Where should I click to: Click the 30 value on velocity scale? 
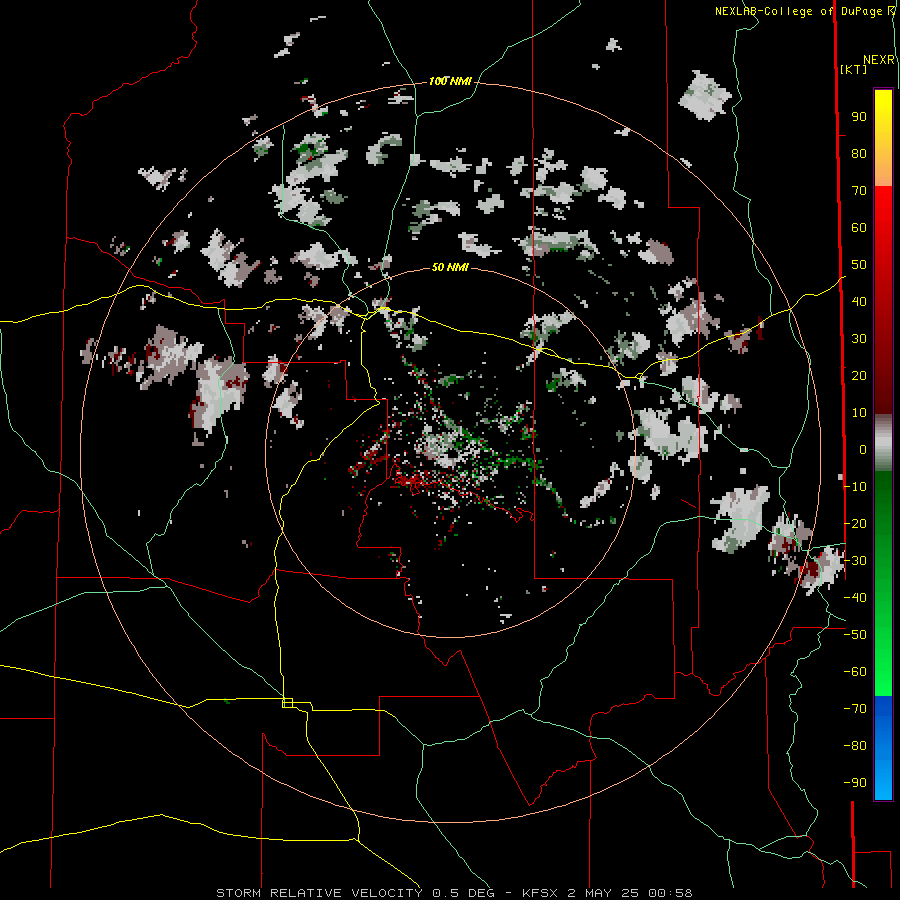coord(859,339)
